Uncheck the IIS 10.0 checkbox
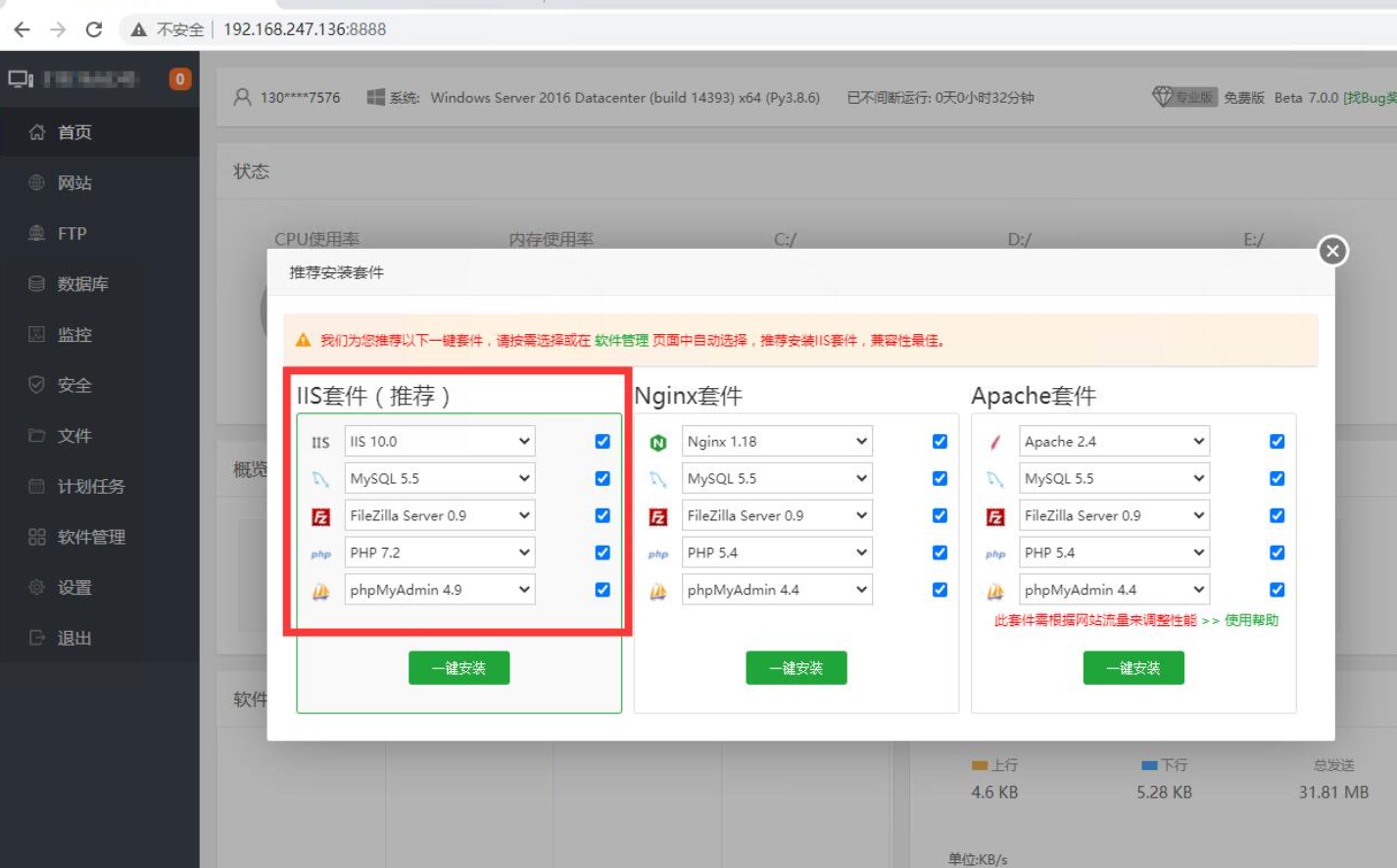Screen dimensions: 1397x868 602,442
